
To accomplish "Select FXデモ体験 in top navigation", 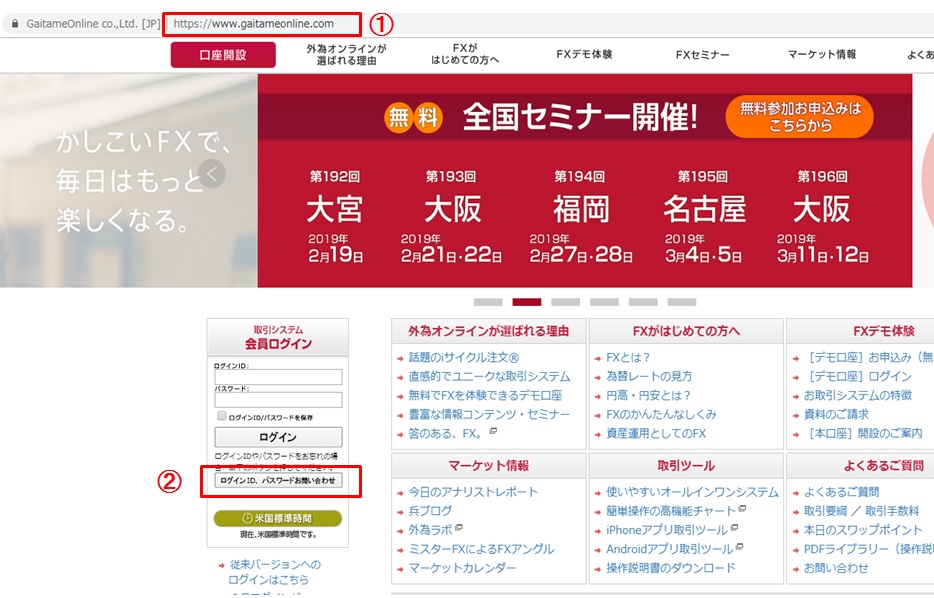I will [584, 54].
